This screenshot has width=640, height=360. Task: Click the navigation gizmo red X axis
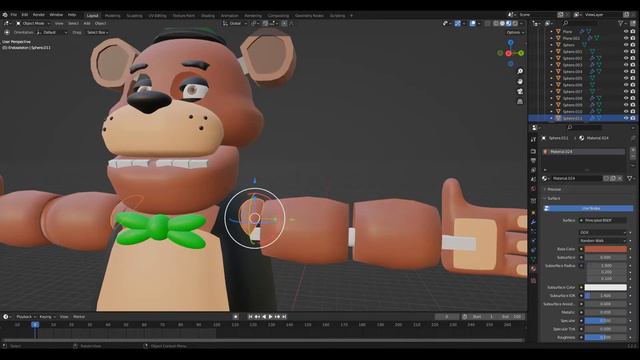click(x=509, y=53)
